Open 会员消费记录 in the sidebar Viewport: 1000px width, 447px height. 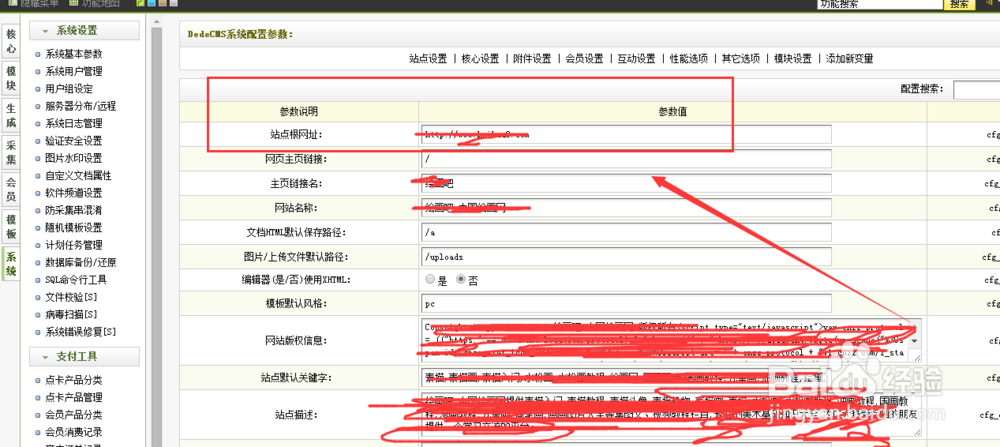point(73,432)
